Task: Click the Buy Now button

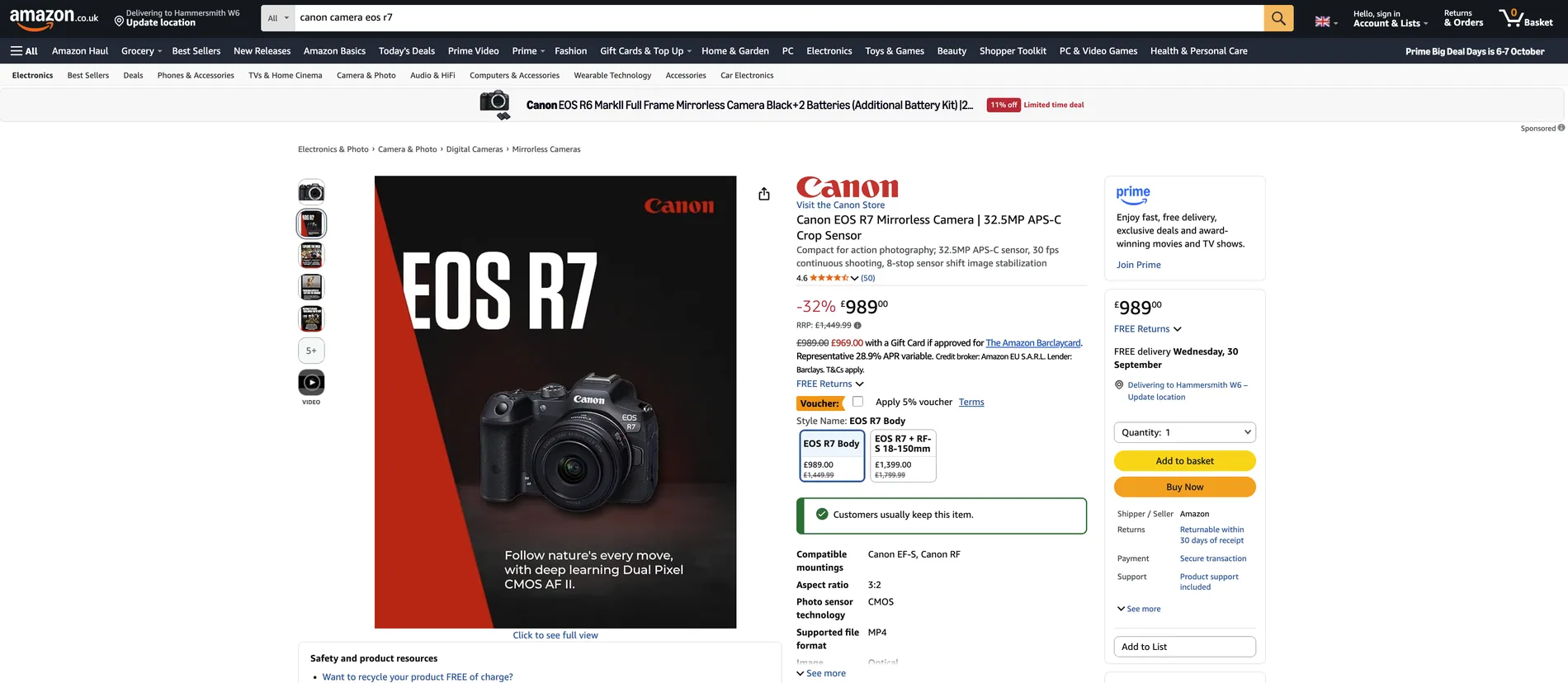Action: coord(1184,488)
